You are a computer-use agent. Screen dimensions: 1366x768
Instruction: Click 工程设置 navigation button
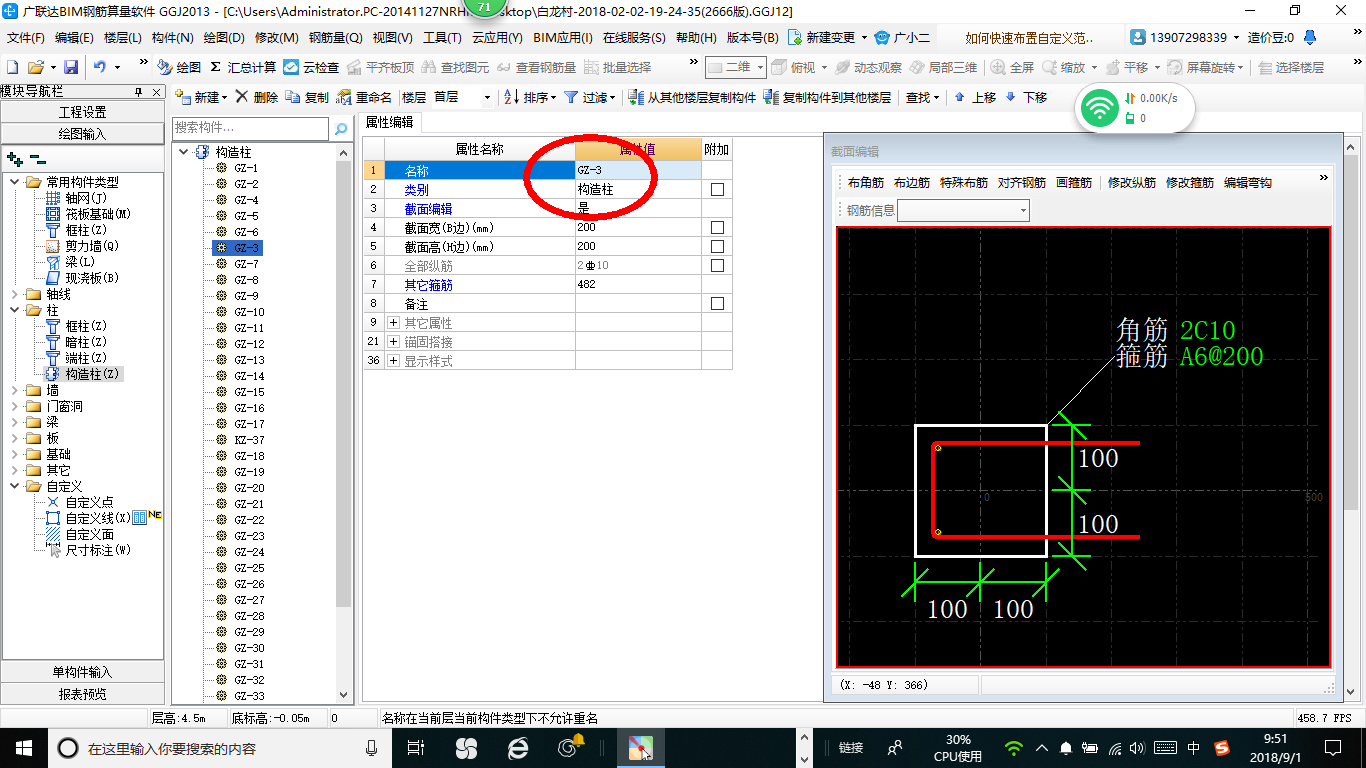83,112
